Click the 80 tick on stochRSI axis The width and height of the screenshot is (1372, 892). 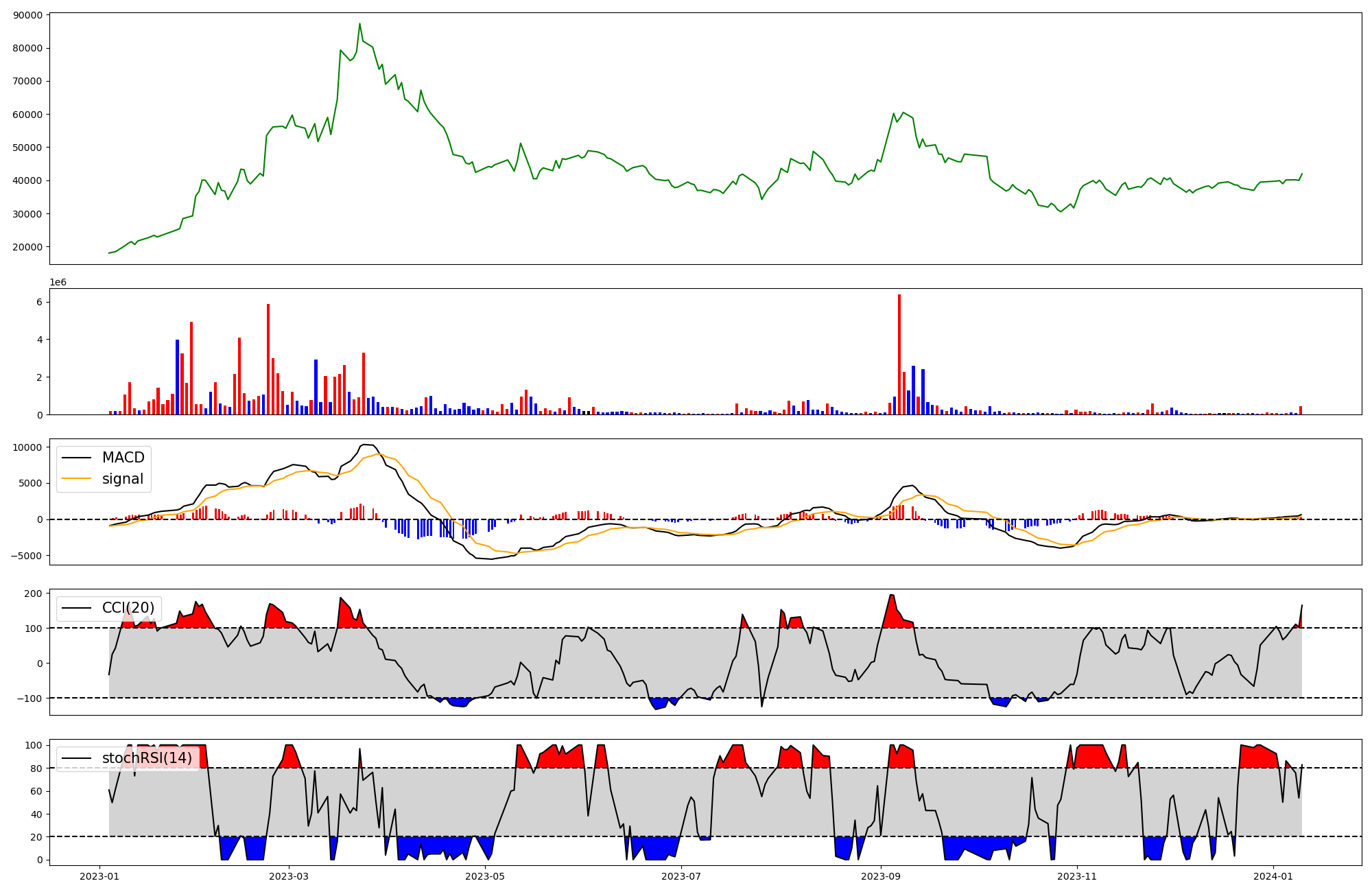(36, 768)
